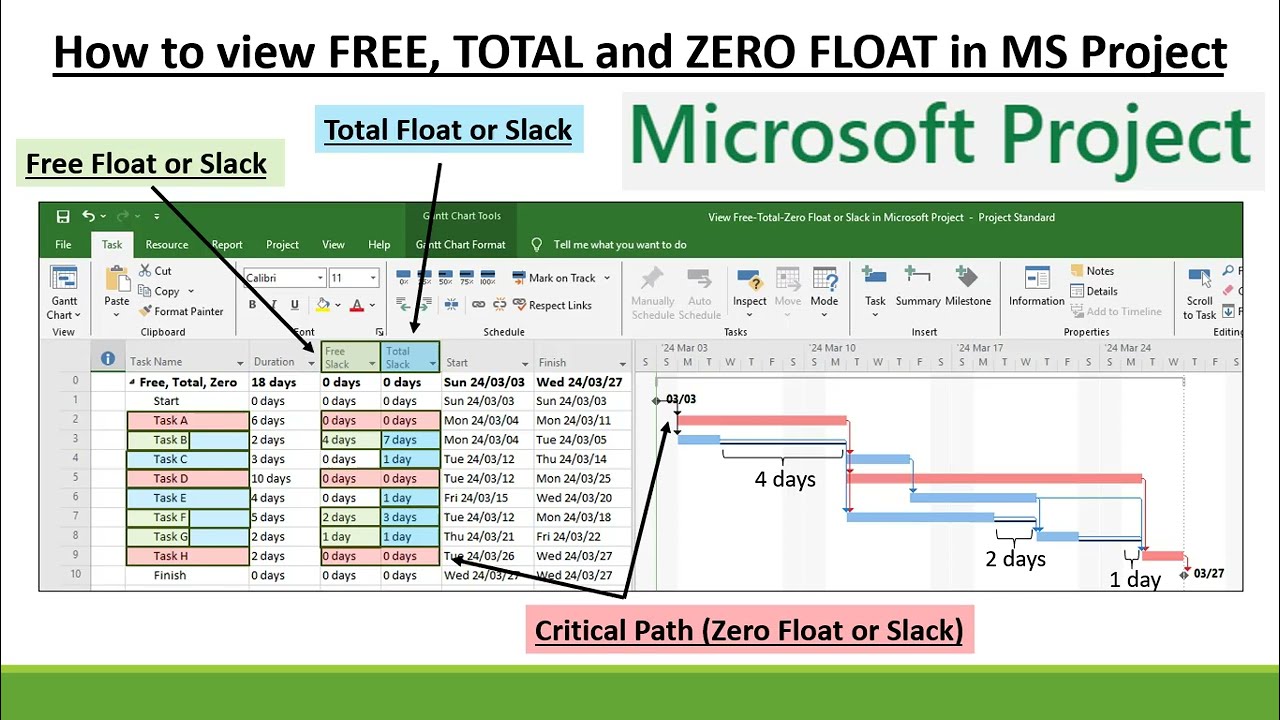Select the Task D name cell
The height and width of the screenshot is (720, 1280).
pyautogui.click(x=188, y=478)
